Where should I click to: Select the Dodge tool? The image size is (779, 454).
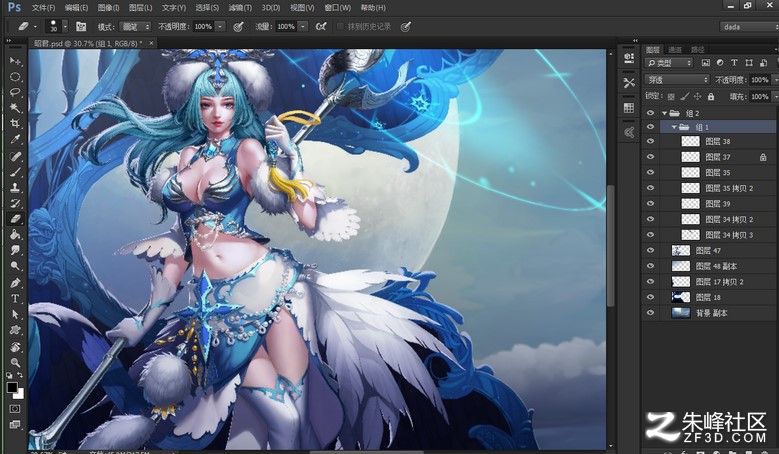coord(15,266)
